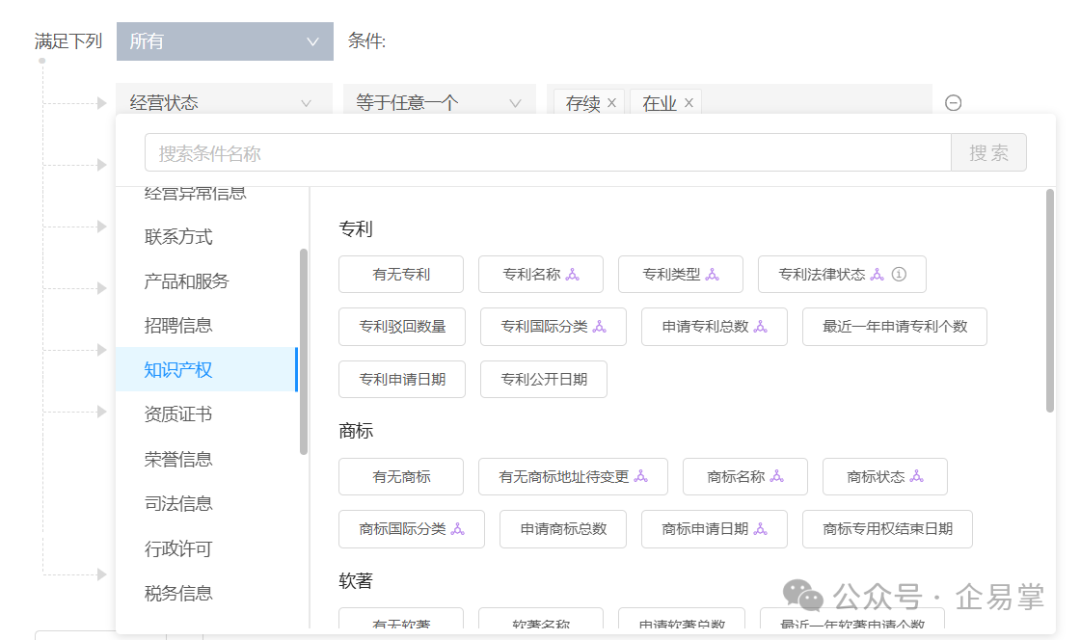
Task: Click purple icon next to 有无商标地址待变更
Action: [x=641, y=476]
